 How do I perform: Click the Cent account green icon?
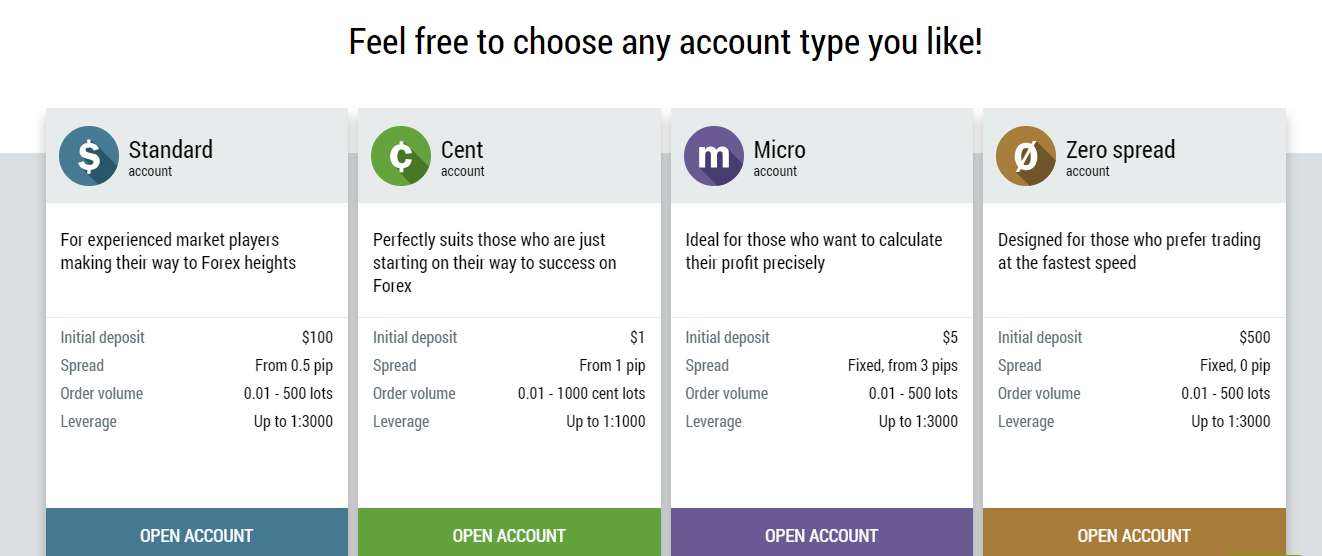click(x=401, y=156)
